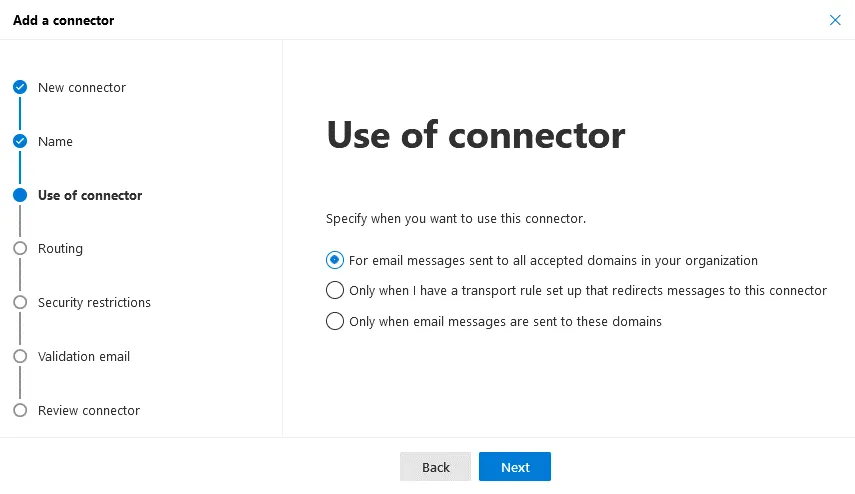Click the completed Name step checkmark icon
Viewport: 855px width, 494px height.
[19, 142]
